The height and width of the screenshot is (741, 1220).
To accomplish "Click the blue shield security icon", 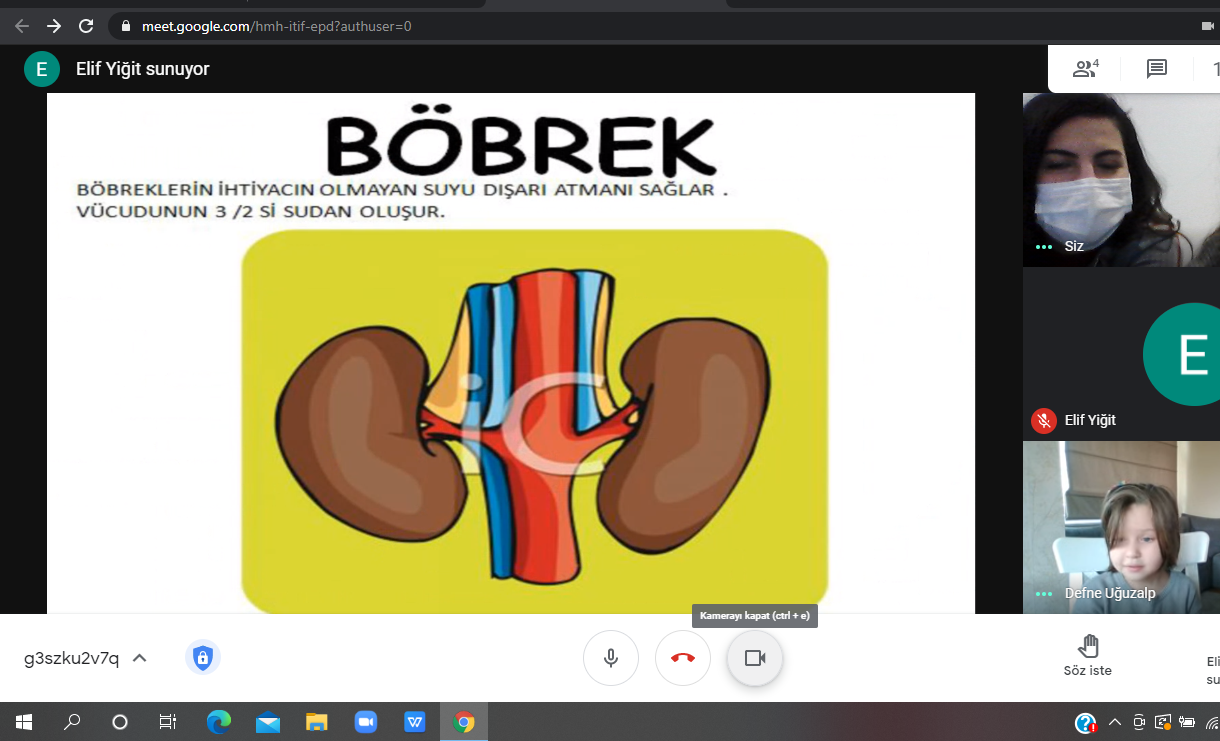I will [203, 657].
